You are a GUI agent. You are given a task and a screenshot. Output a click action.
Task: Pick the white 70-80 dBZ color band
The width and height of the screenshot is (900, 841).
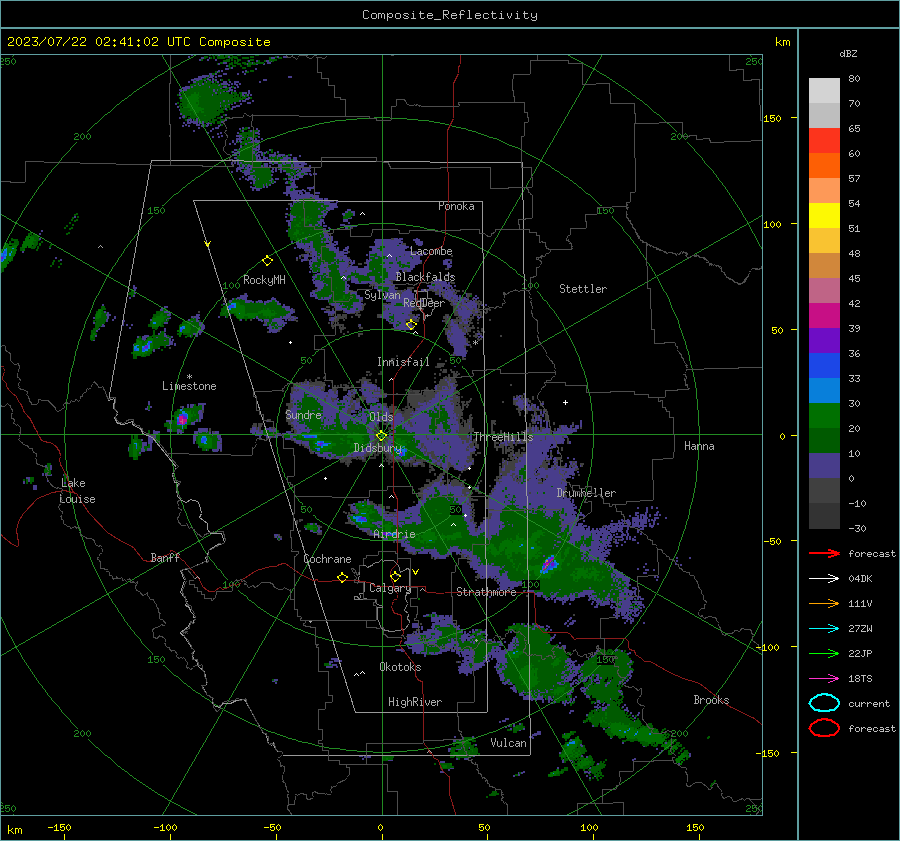[824, 91]
